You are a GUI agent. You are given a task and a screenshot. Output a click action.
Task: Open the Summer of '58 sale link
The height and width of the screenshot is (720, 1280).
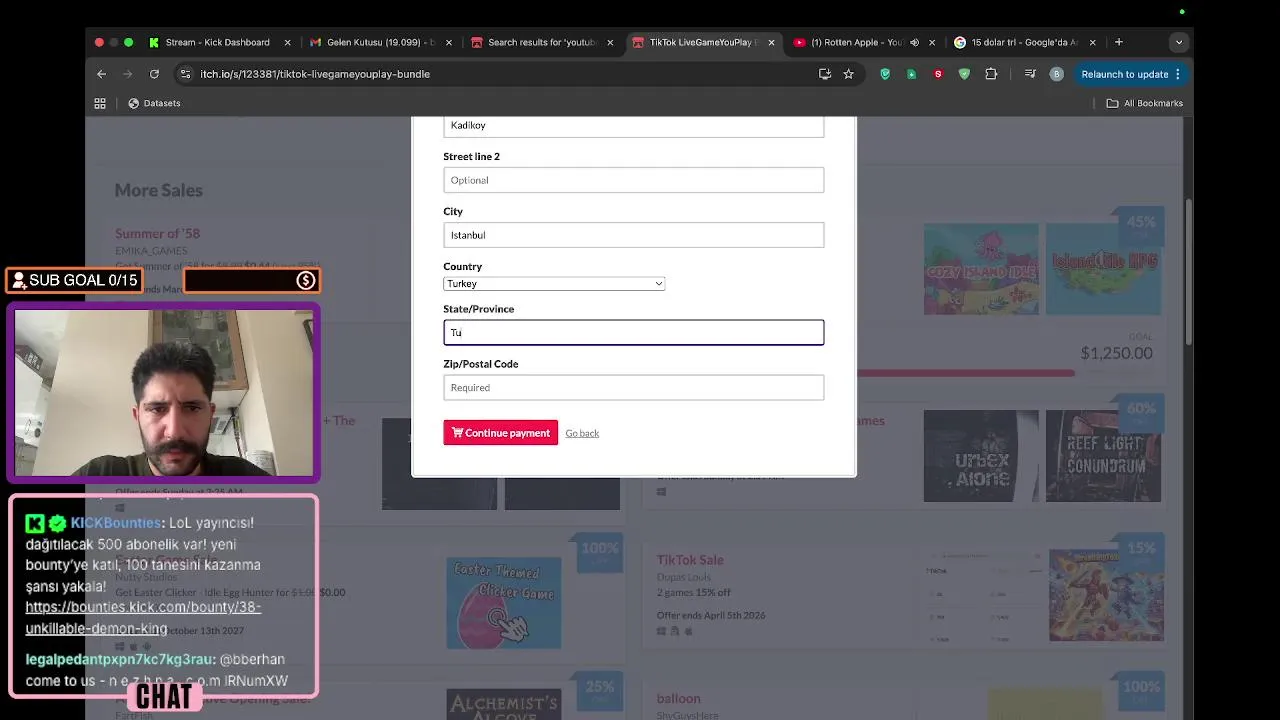pyautogui.click(x=157, y=233)
